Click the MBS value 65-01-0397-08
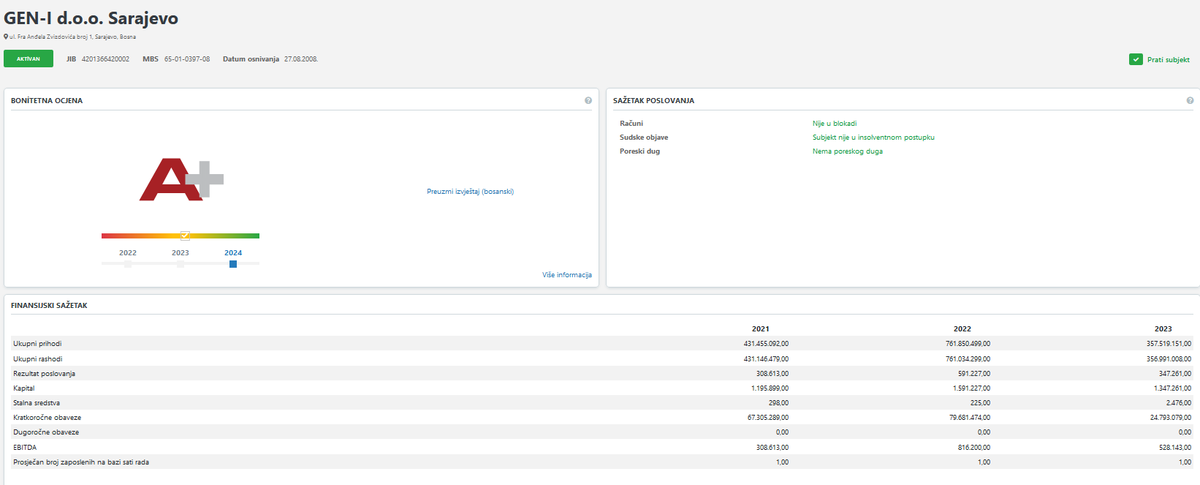This screenshot has width=1200, height=485. 187,59
